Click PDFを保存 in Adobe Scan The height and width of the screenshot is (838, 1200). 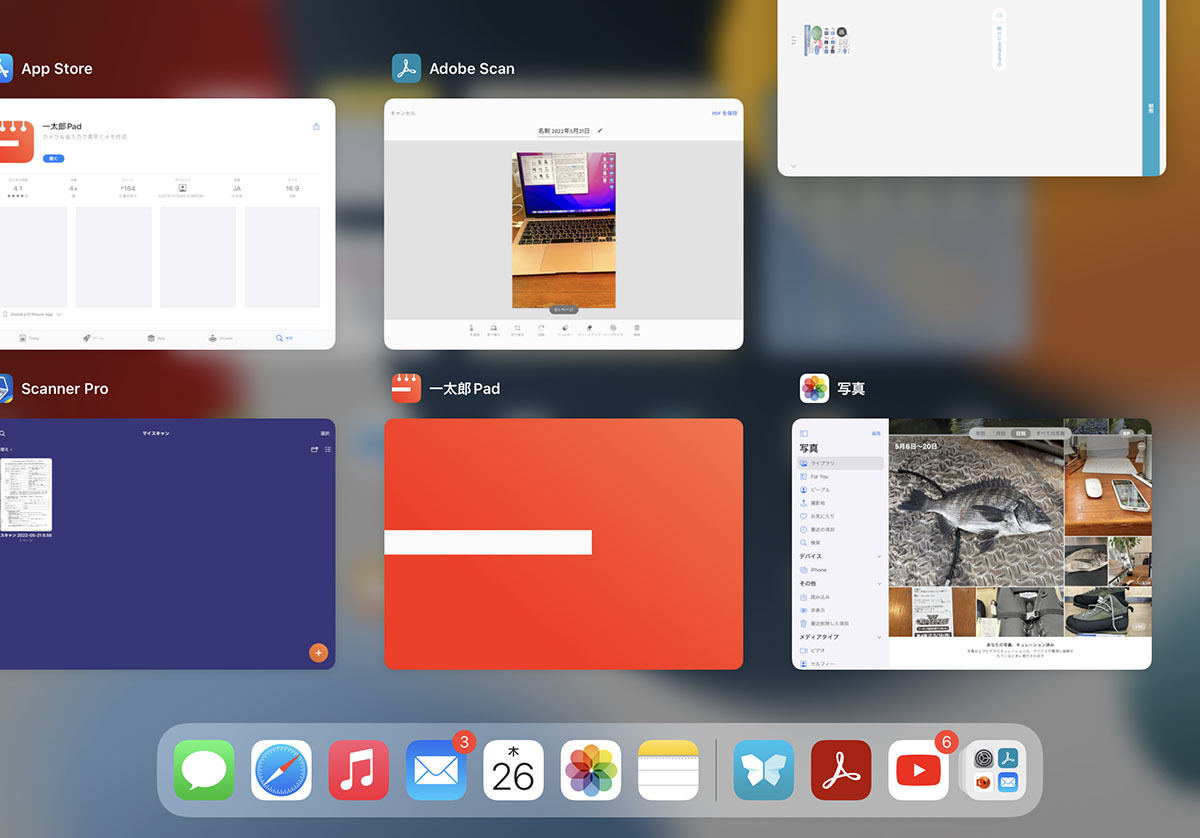[725, 113]
